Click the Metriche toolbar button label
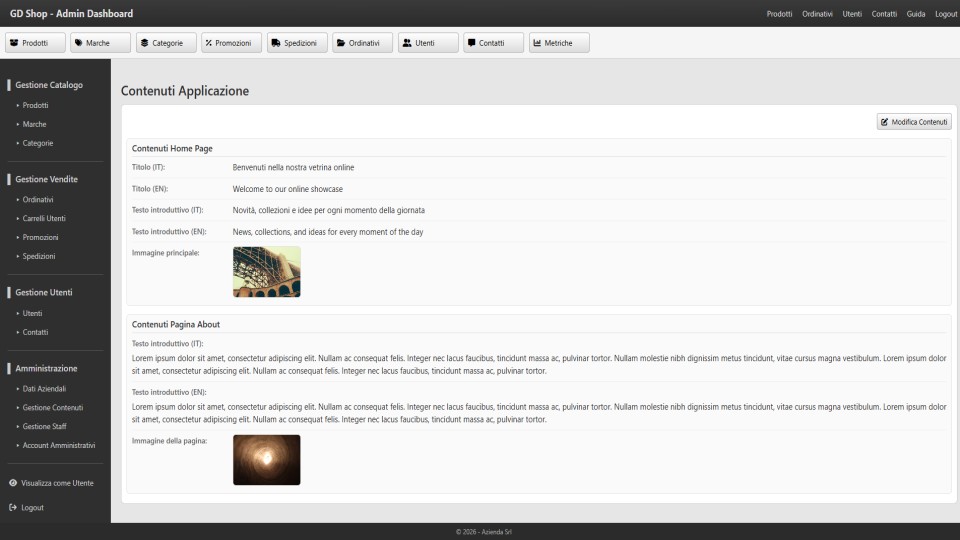The image size is (960, 540). tap(558, 43)
